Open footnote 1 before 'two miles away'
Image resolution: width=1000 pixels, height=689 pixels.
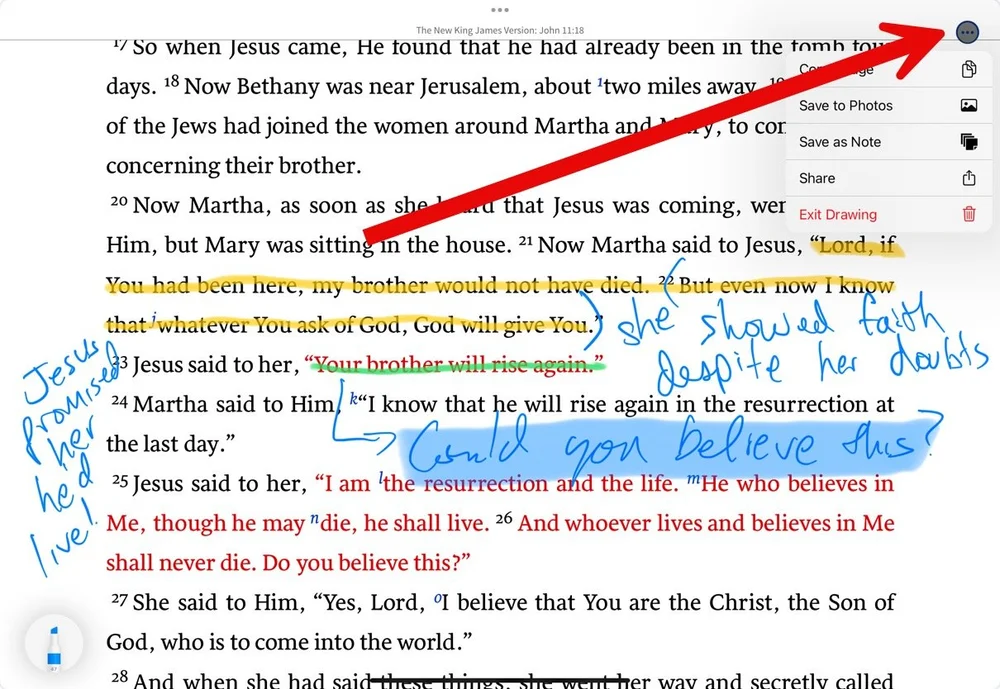click(x=599, y=82)
